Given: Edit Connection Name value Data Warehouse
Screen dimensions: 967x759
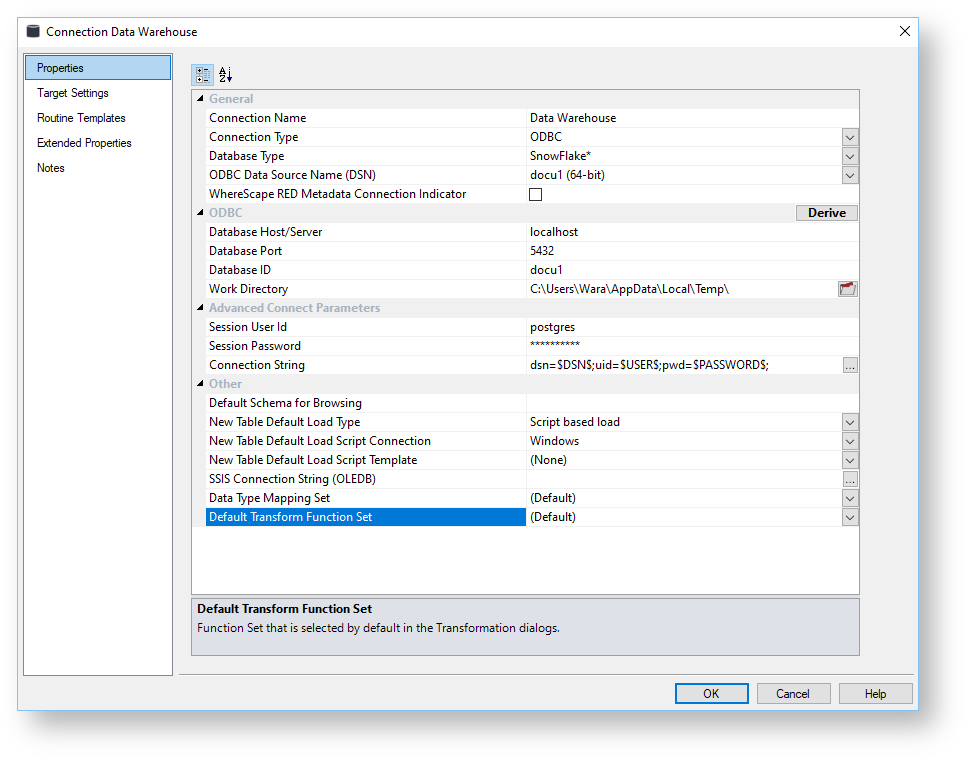Looking at the screenshot, I should pyautogui.click(x=692, y=118).
